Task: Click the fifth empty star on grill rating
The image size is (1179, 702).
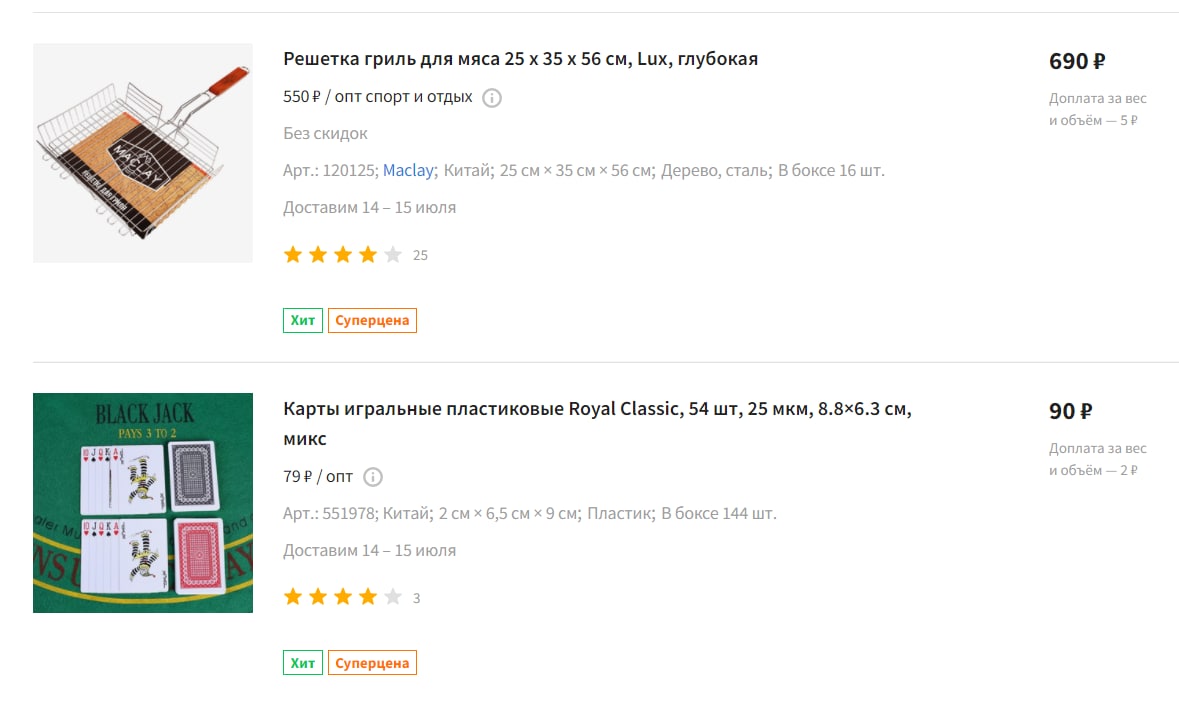Action: (392, 255)
